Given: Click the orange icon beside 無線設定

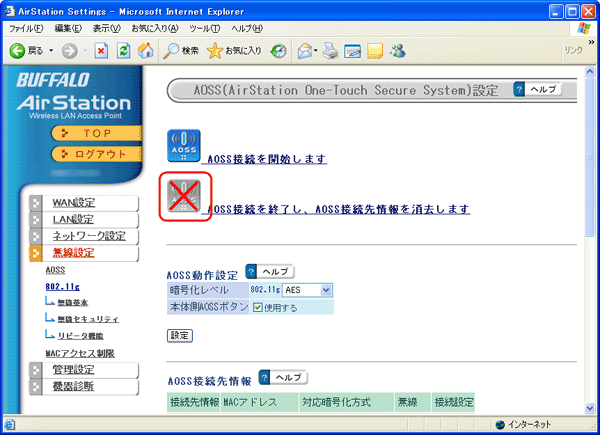Looking at the screenshot, I should click(36, 253).
